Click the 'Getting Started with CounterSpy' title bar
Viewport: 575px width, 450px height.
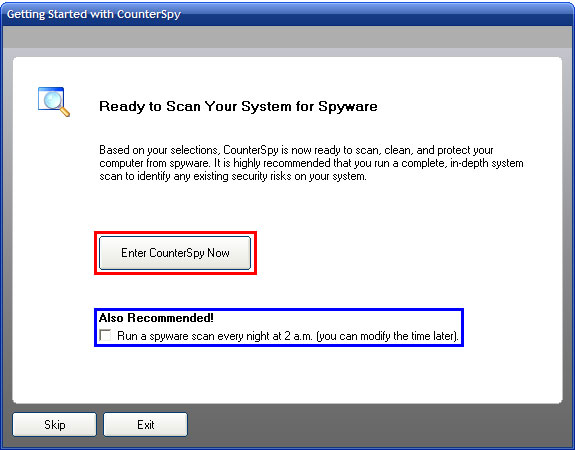coord(288,14)
